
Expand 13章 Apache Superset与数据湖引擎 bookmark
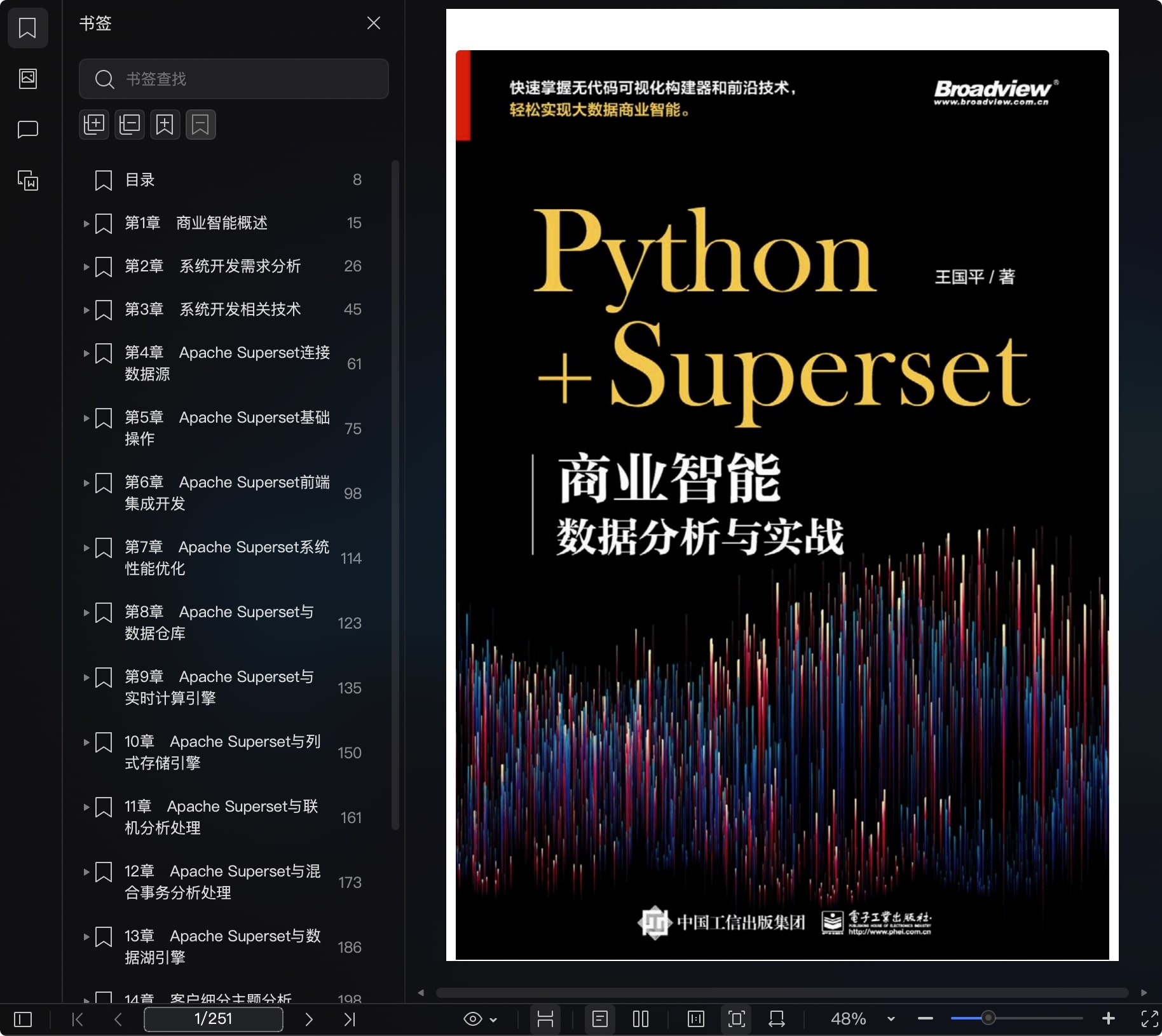tap(86, 936)
